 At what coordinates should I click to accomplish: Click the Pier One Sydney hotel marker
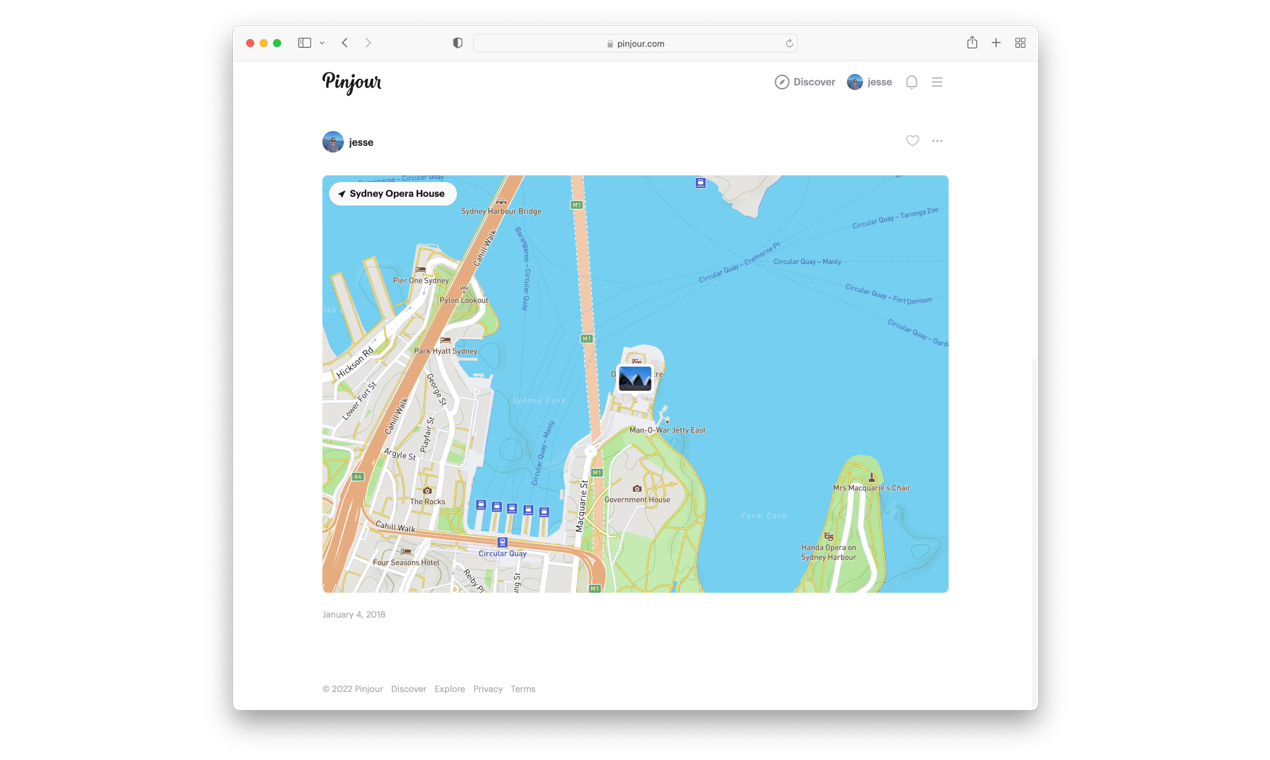click(x=420, y=270)
